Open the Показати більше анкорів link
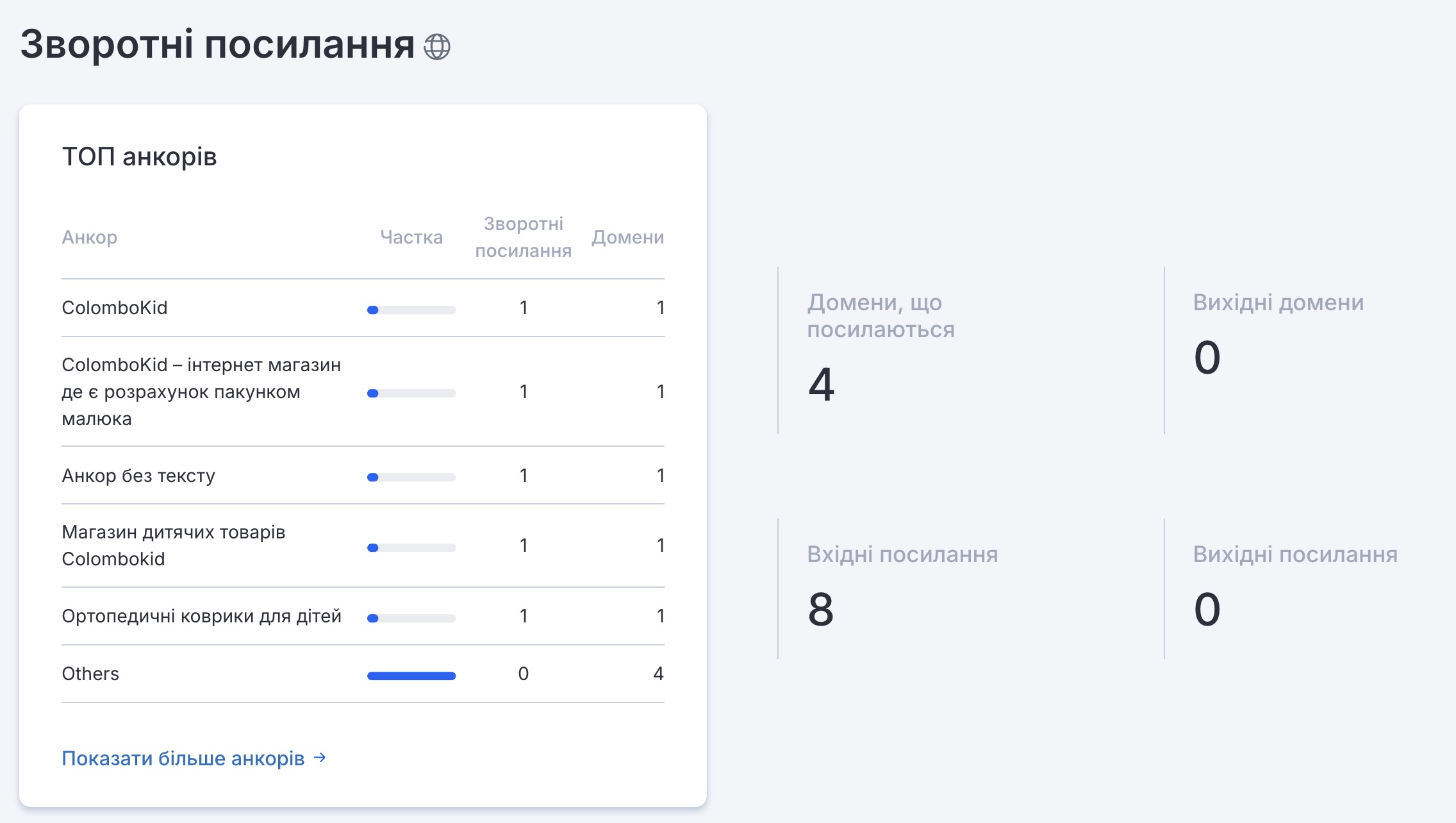Screen dimensions: 1456x823 pyautogui.click(x=183, y=758)
